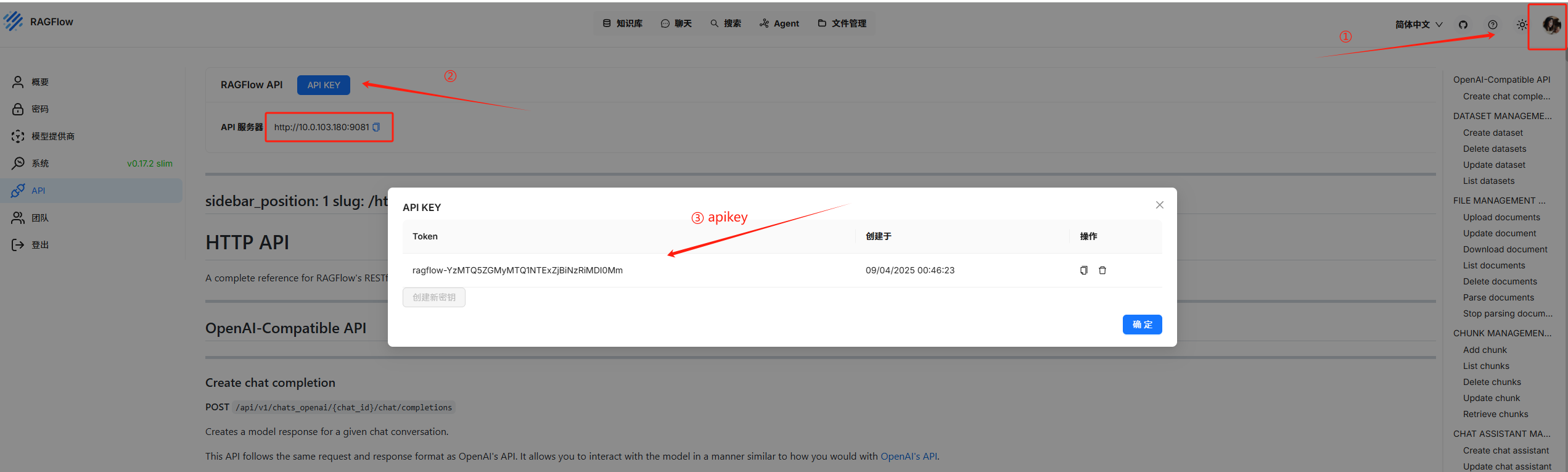Close the API KEY dialog
This screenshot has height=472, width=1568.
[1159, 205]
